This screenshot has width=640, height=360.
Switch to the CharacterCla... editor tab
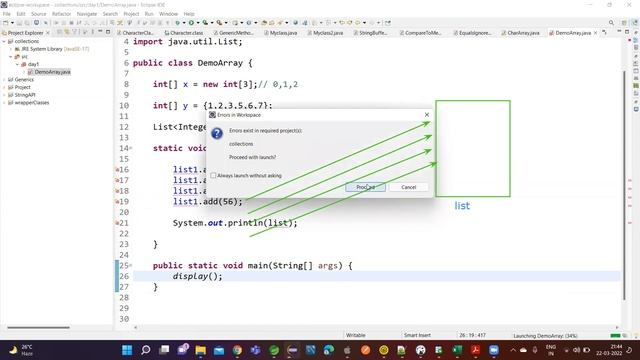135,33
